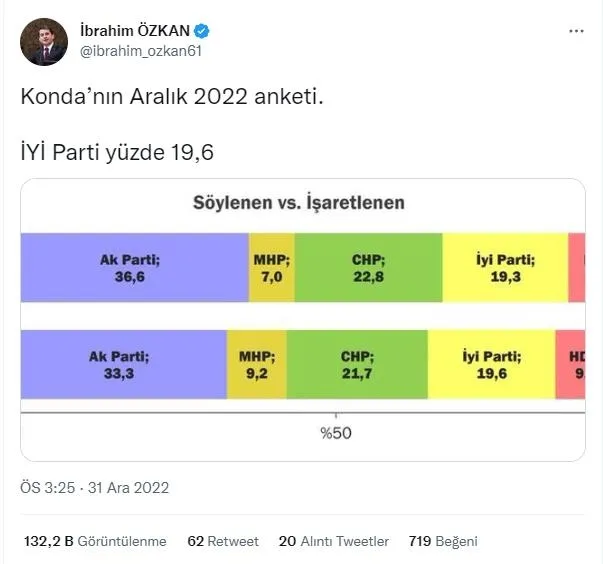Click the İYİ Parti yüzde 19,6 text line

118,152
